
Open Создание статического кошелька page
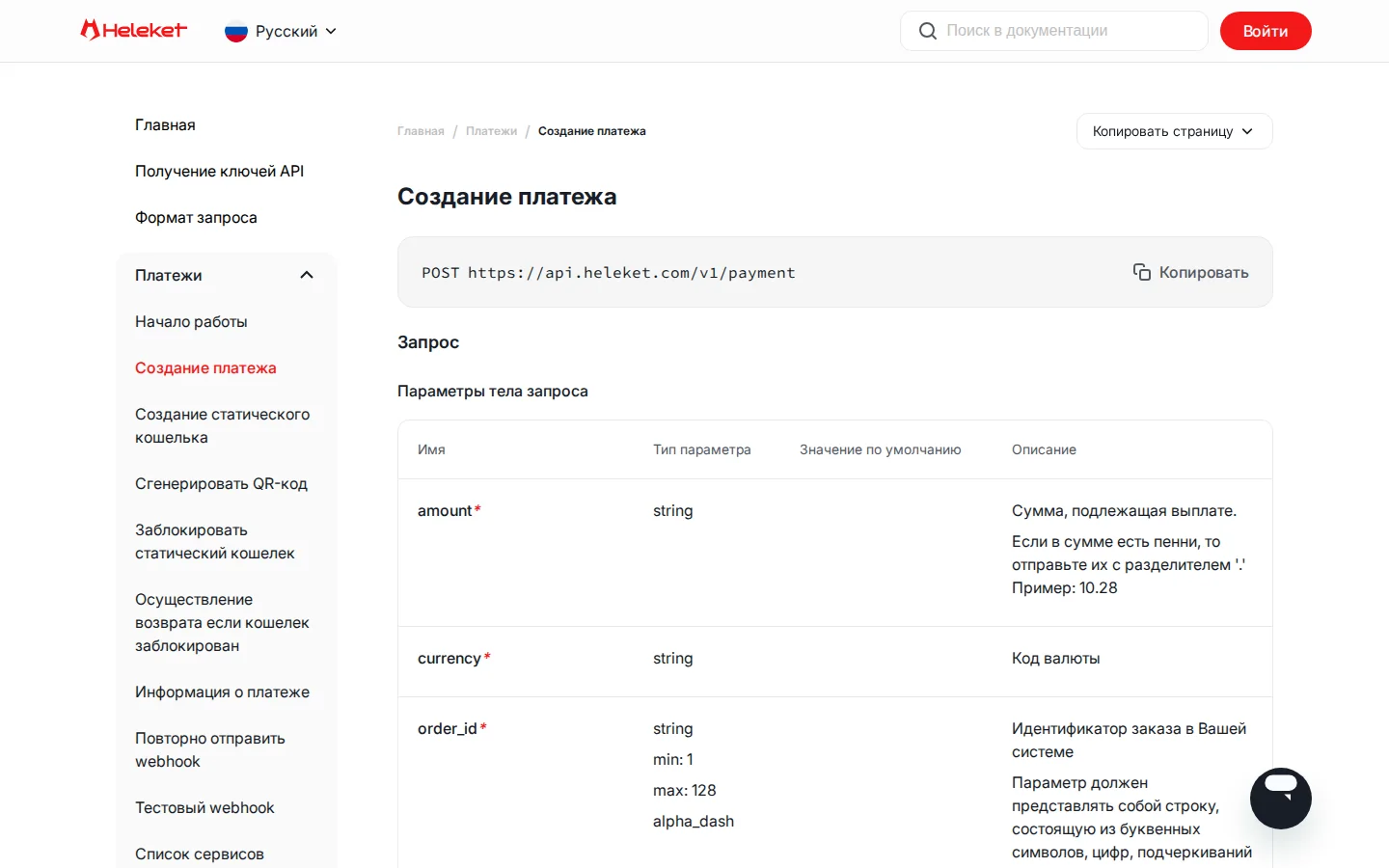(222, 425)
